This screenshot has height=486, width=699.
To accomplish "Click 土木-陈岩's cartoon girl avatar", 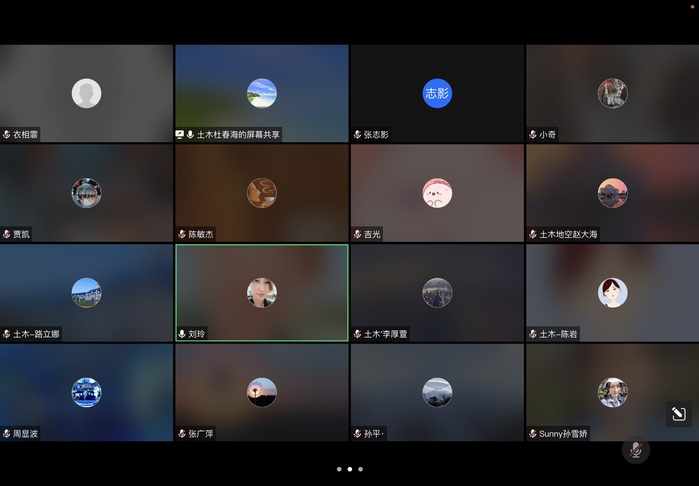I will 612,293.
